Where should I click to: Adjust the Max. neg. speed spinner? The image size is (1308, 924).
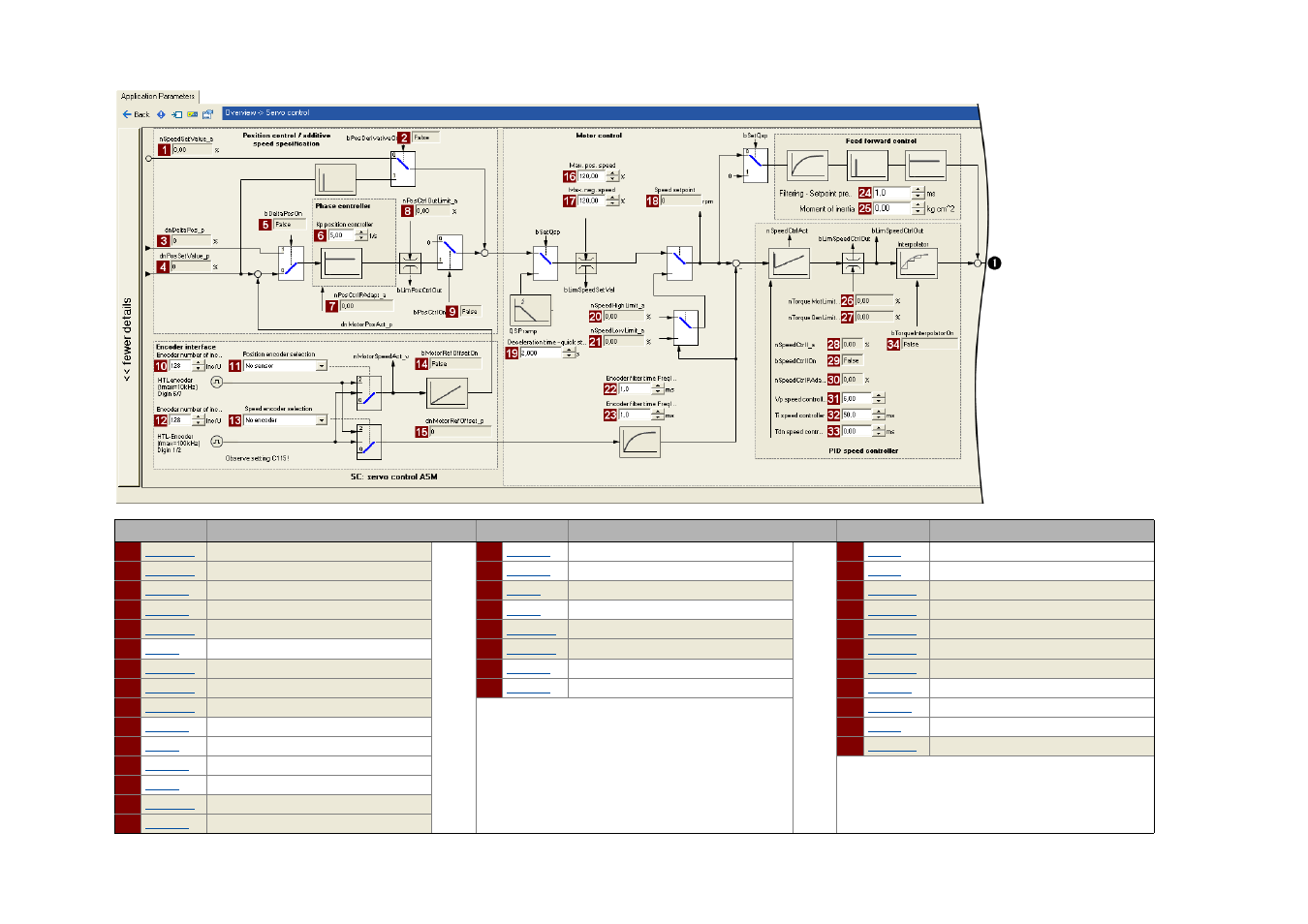[x=612, y=200]
